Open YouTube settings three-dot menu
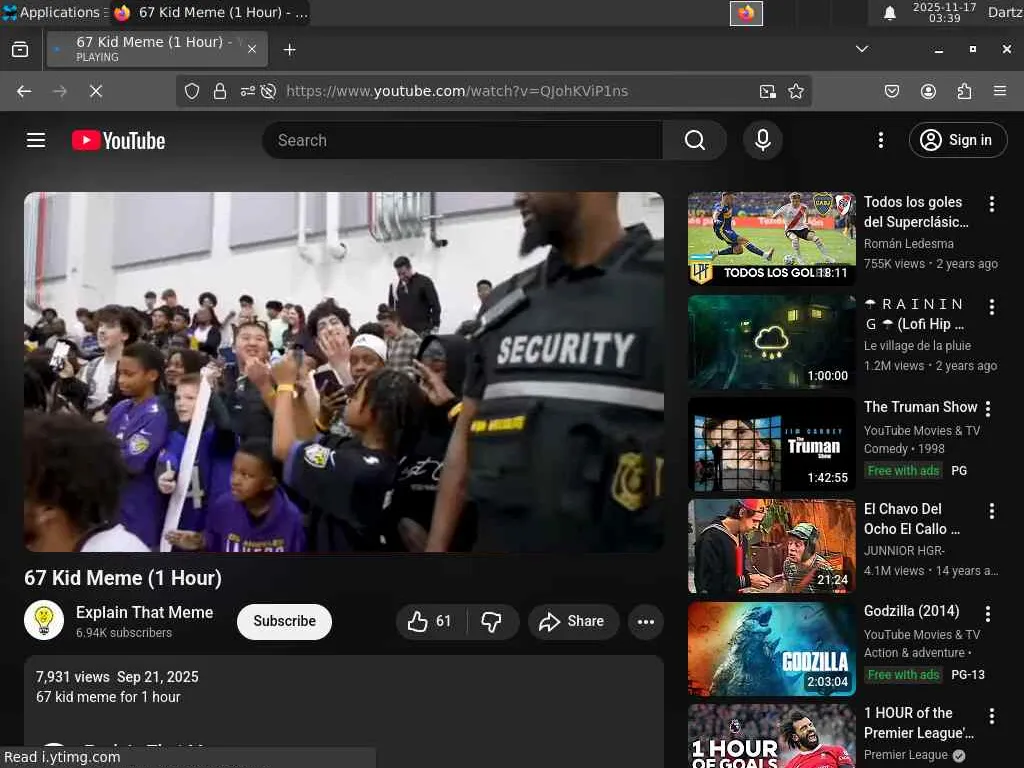Image resolution: width=1024 pixels, height=768 pixels. [880, 140]
